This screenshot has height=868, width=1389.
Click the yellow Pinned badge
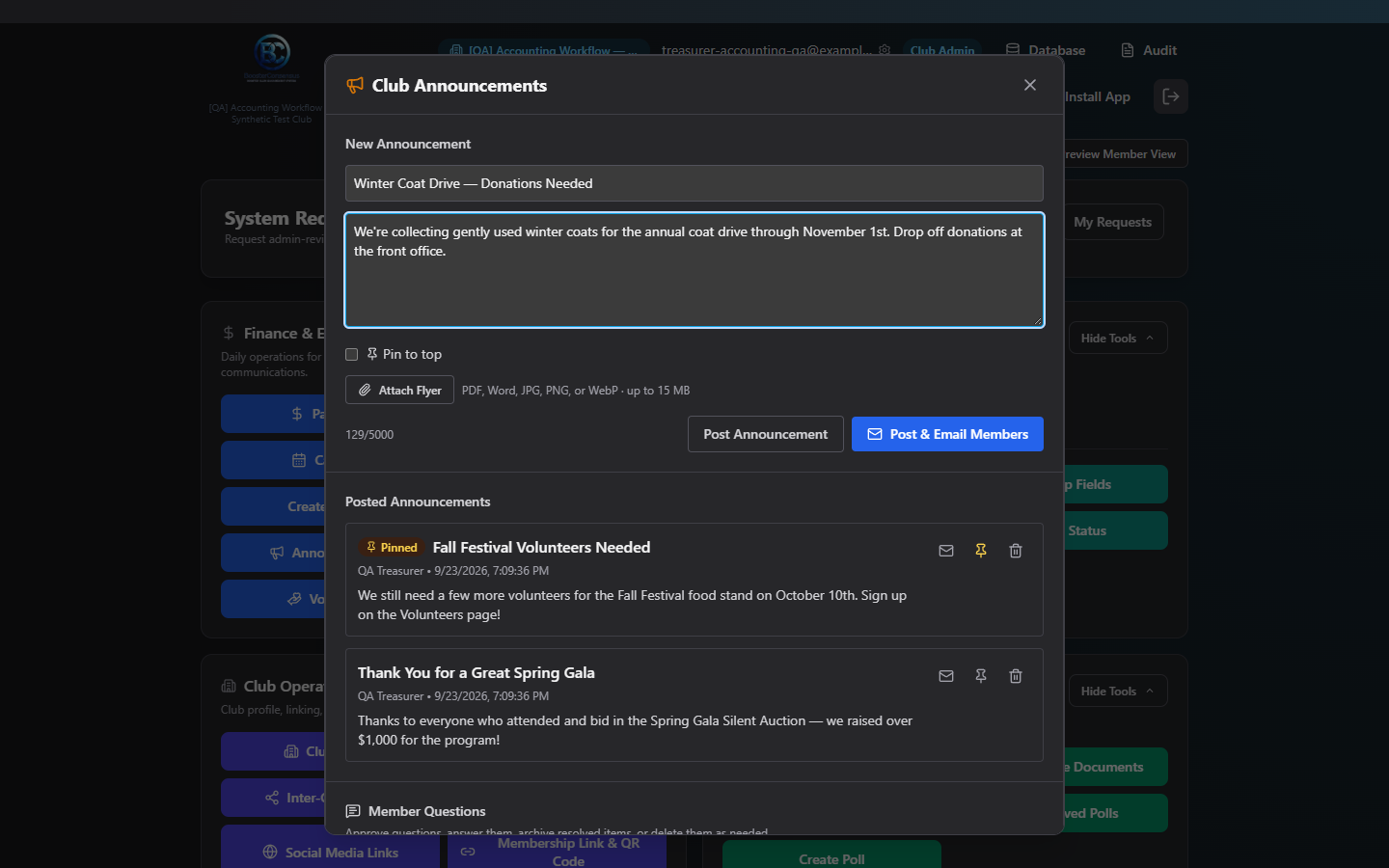(392, 548)
